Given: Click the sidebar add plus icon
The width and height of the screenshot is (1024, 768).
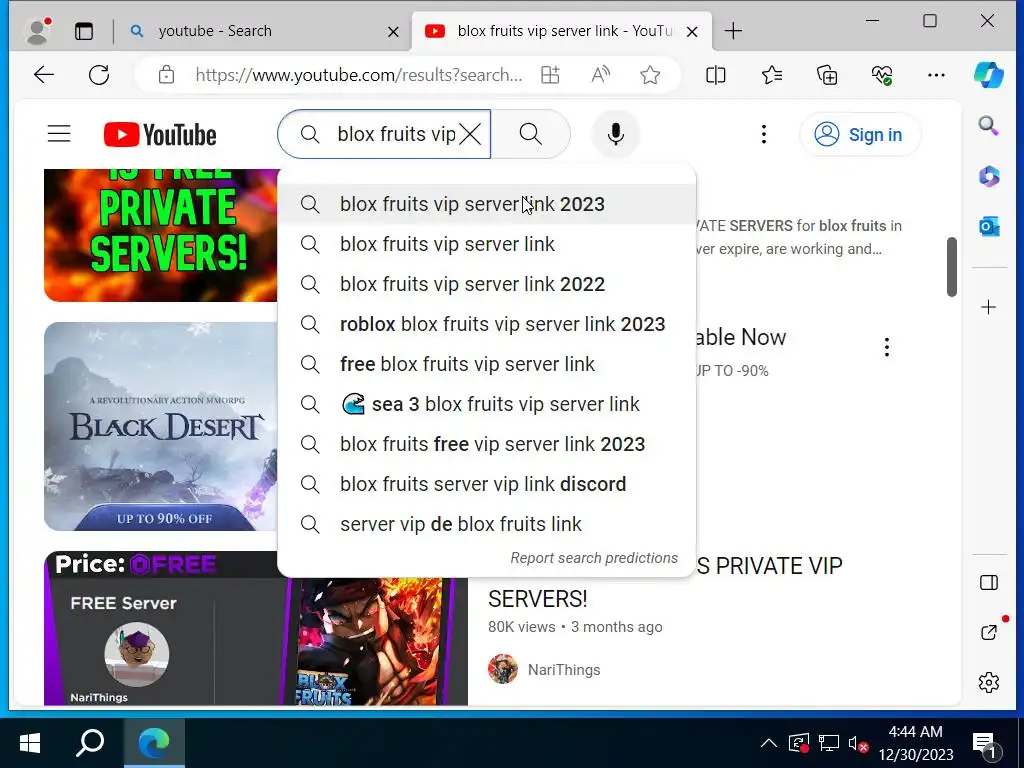Looking at the screenshot, I should (x=989, y=307).
